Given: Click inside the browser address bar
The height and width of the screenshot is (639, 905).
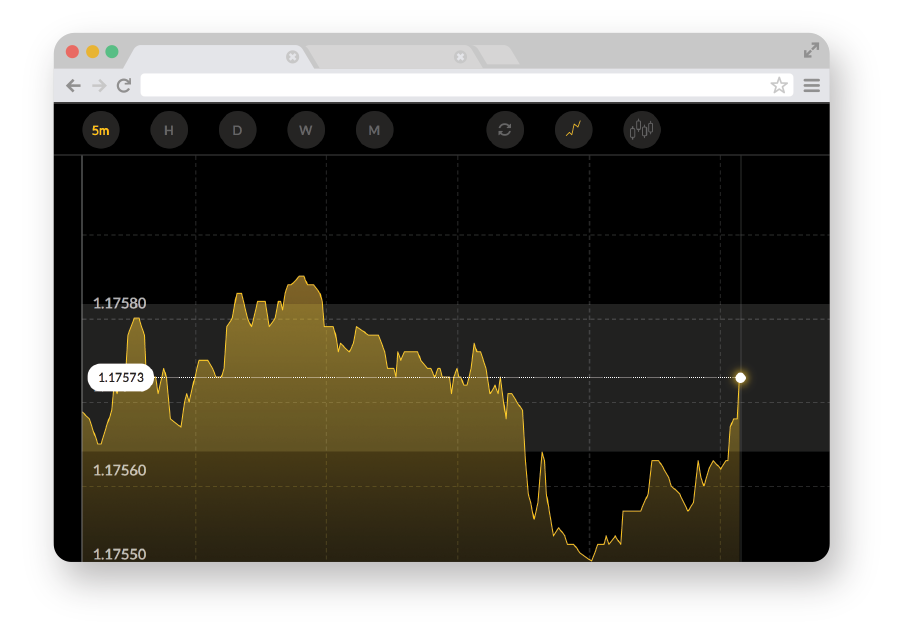Looking at the screenshot, I should pyautogui.click(x=450, y=86).
